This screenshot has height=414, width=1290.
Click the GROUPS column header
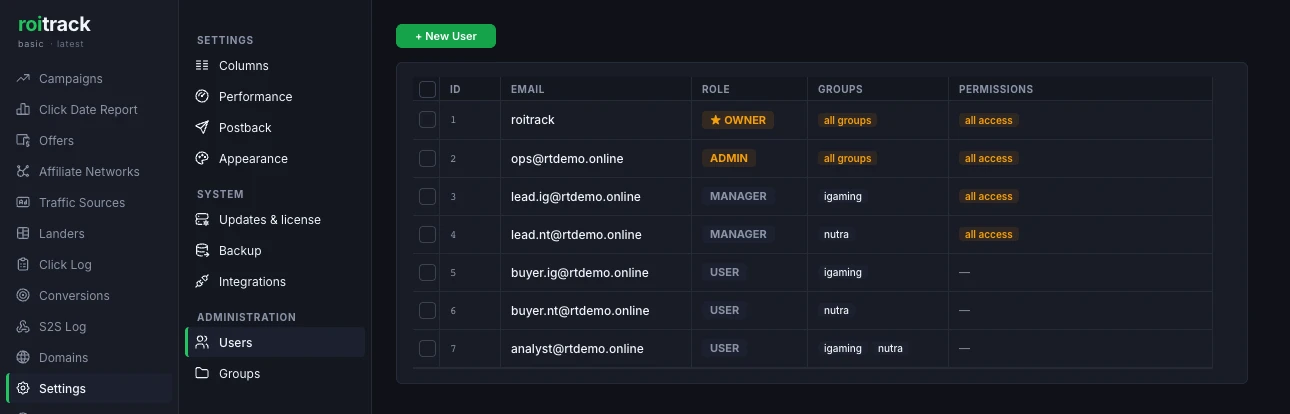tap(840, 89)
